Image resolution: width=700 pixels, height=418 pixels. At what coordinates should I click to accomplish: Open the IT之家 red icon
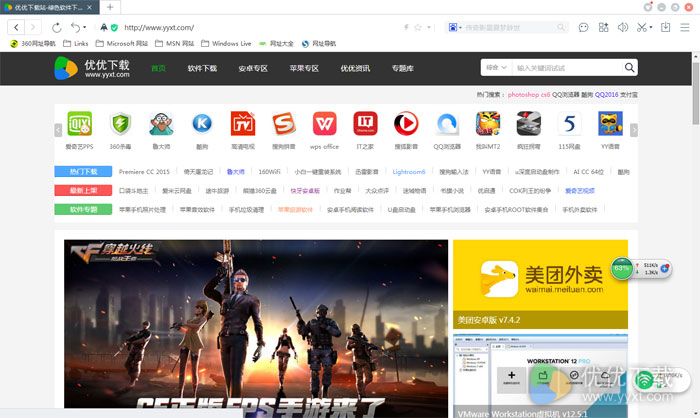365,124
